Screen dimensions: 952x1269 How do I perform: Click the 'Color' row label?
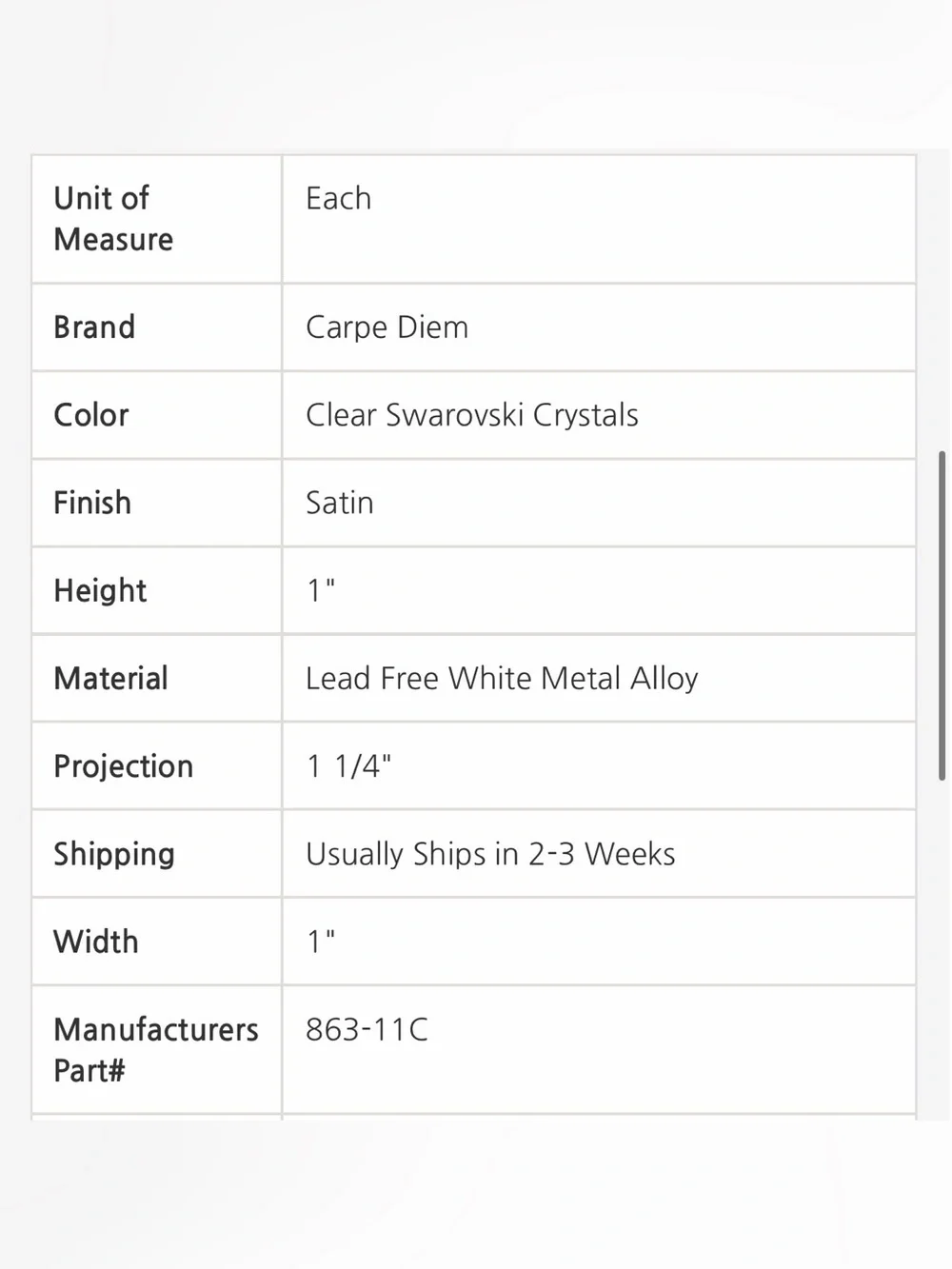click(90, 415)
